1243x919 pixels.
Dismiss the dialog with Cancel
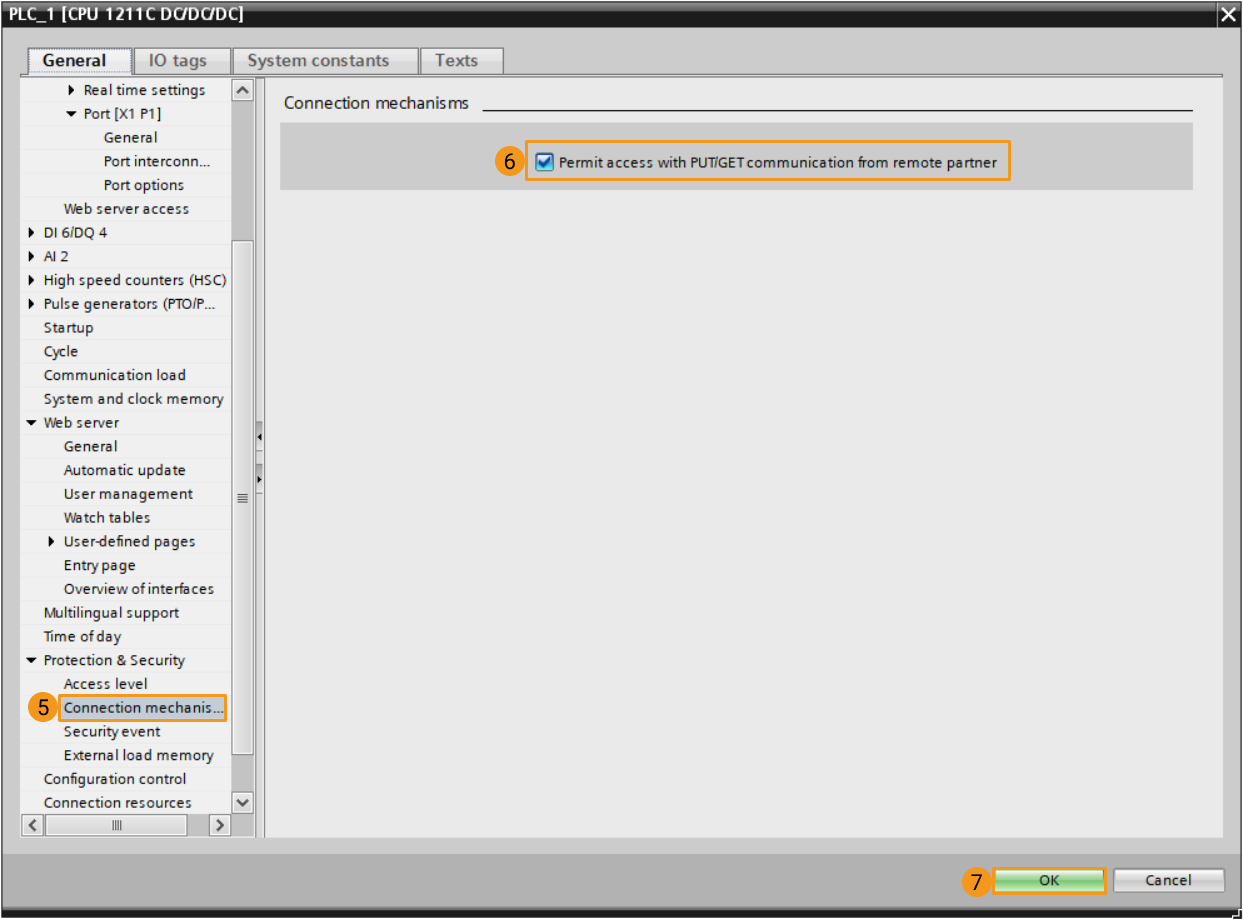[1168, 880]
